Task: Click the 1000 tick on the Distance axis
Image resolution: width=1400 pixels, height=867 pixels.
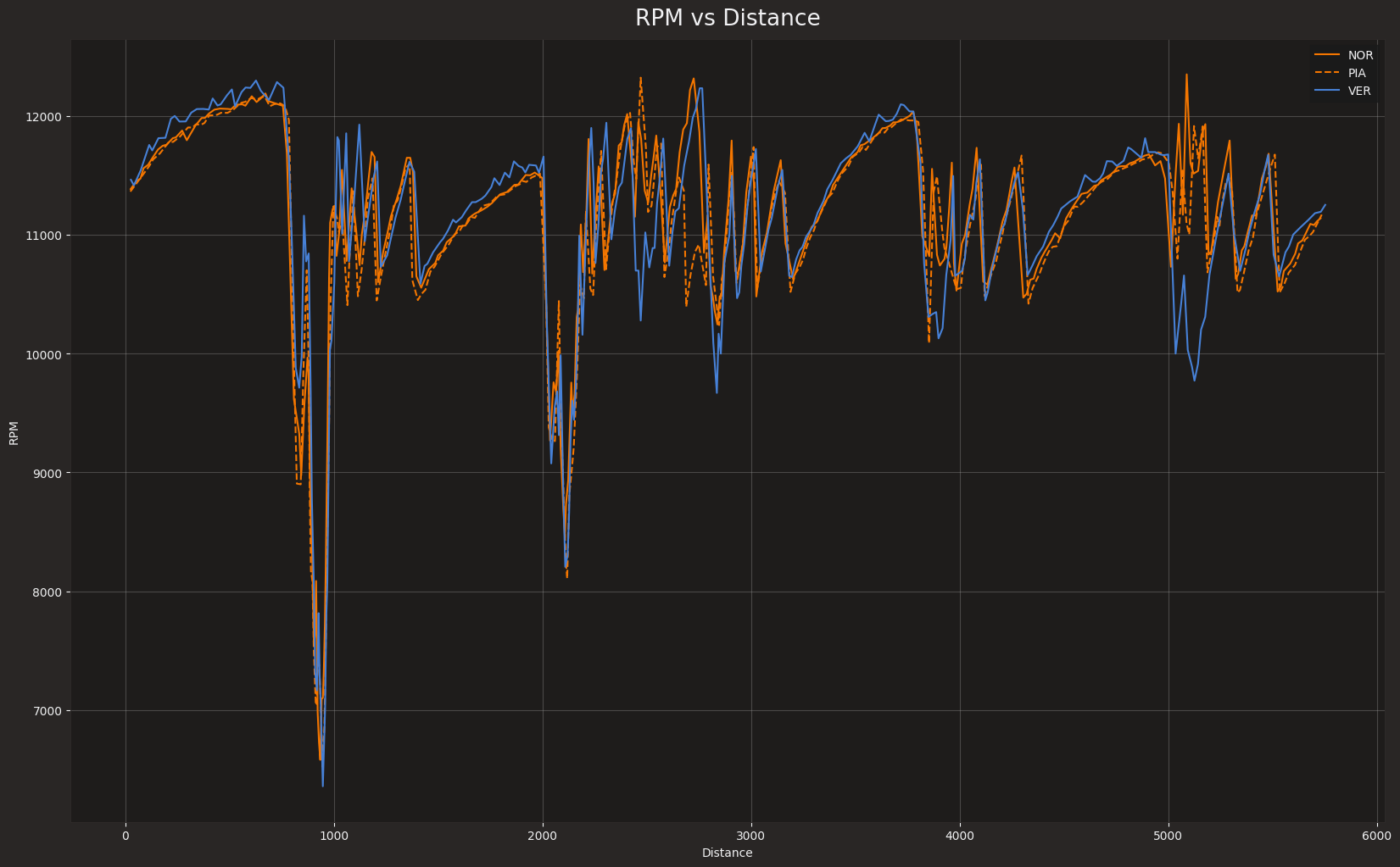Action: (334, 835)
